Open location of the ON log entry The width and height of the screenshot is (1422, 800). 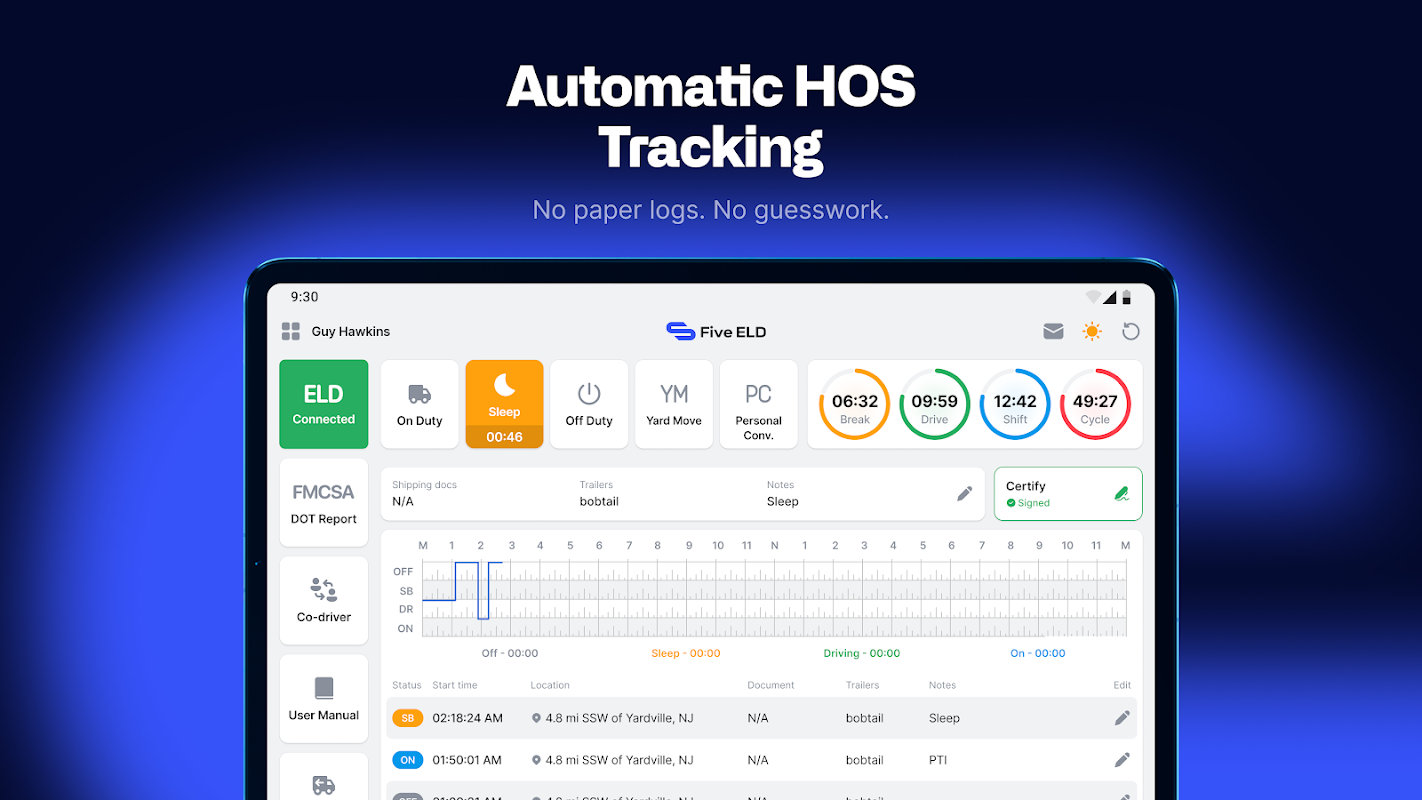(x=612, y=760)
